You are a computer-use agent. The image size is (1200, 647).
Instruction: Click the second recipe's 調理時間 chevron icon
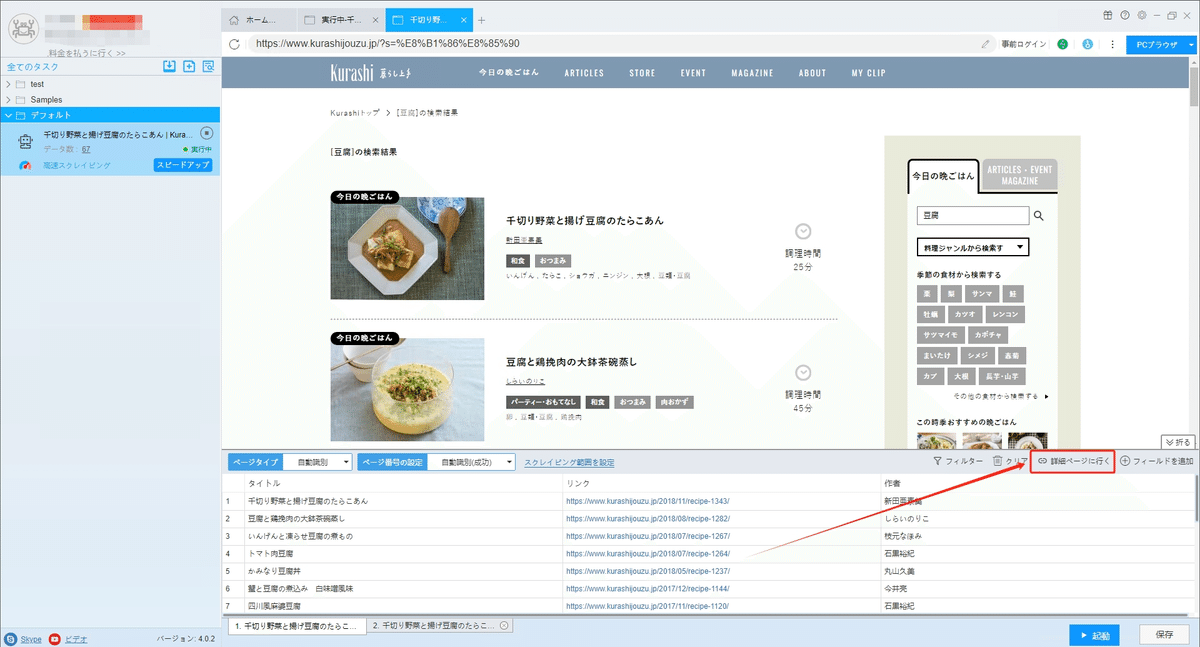pyautogui.click(x=803, y=372)
